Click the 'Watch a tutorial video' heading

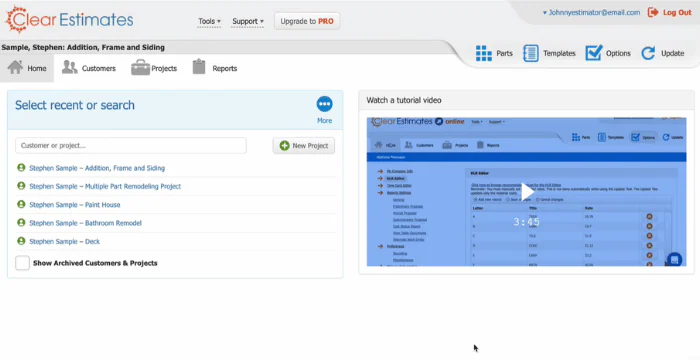tap(404, 100)
